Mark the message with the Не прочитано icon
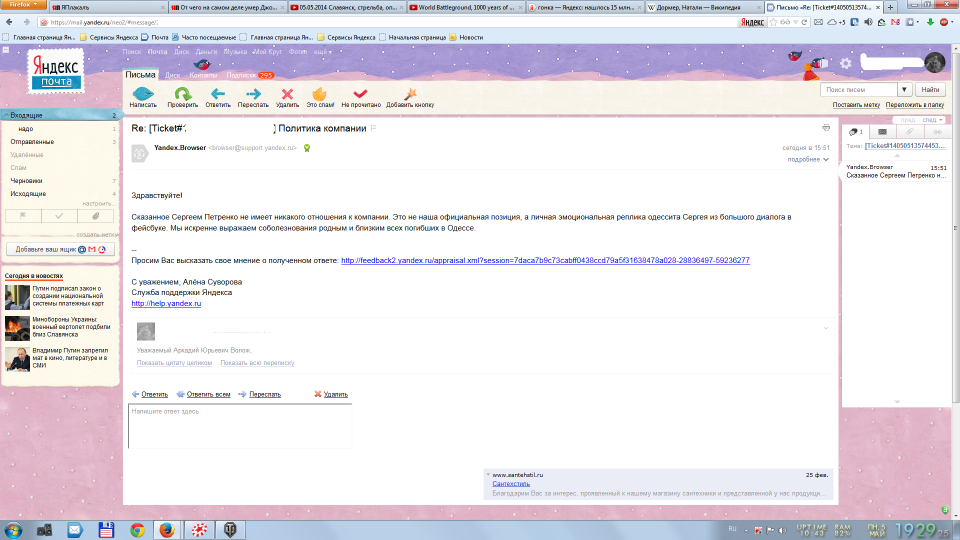This screenshot has height=540, width=960. click(x=360, y=94)
